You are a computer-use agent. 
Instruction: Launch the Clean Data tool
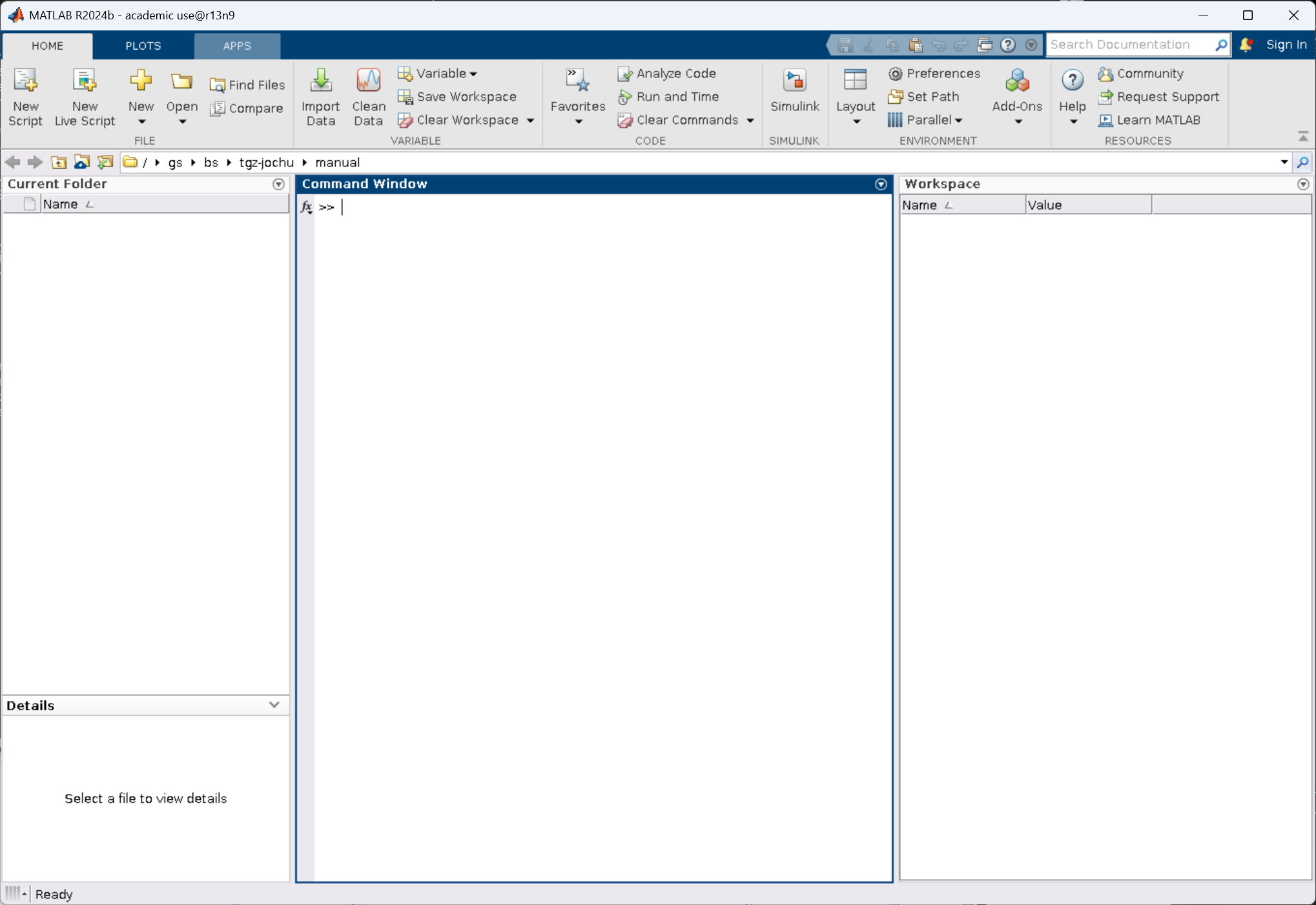(368, 81)
